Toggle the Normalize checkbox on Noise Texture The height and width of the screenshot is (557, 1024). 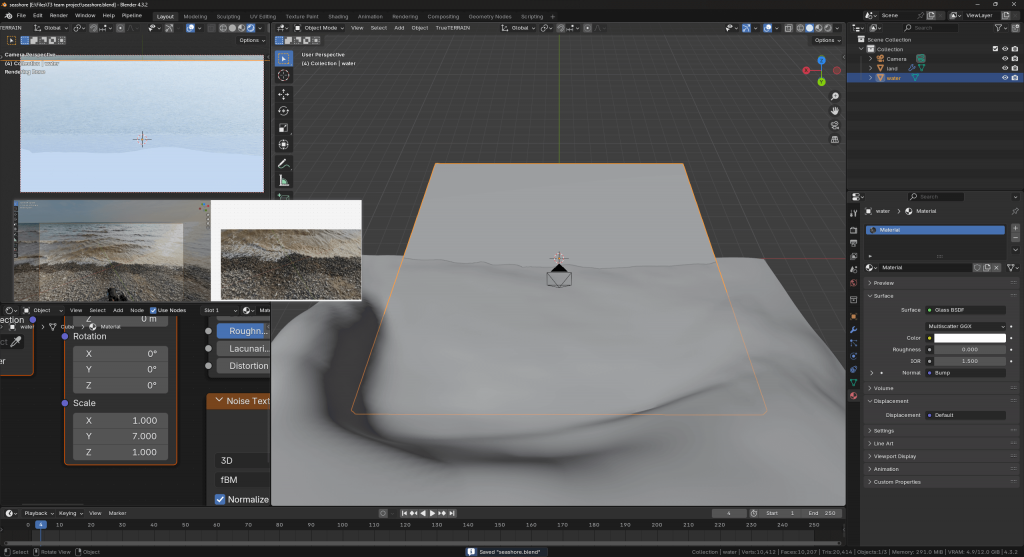point(220,499)
